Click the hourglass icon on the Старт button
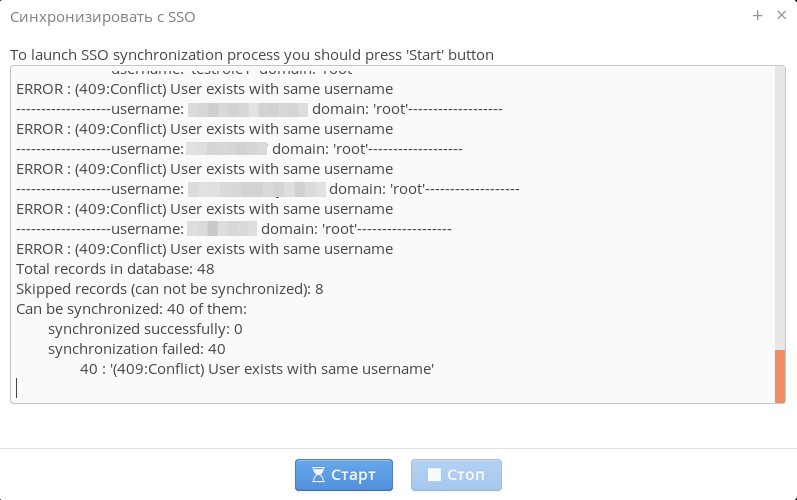 318,475
